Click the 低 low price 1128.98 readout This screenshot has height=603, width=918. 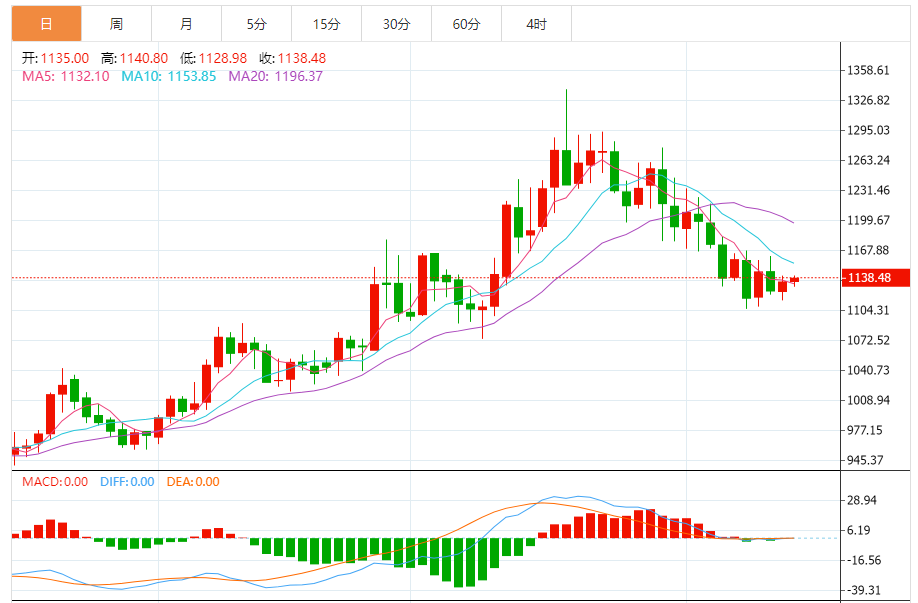pos(213,58)
